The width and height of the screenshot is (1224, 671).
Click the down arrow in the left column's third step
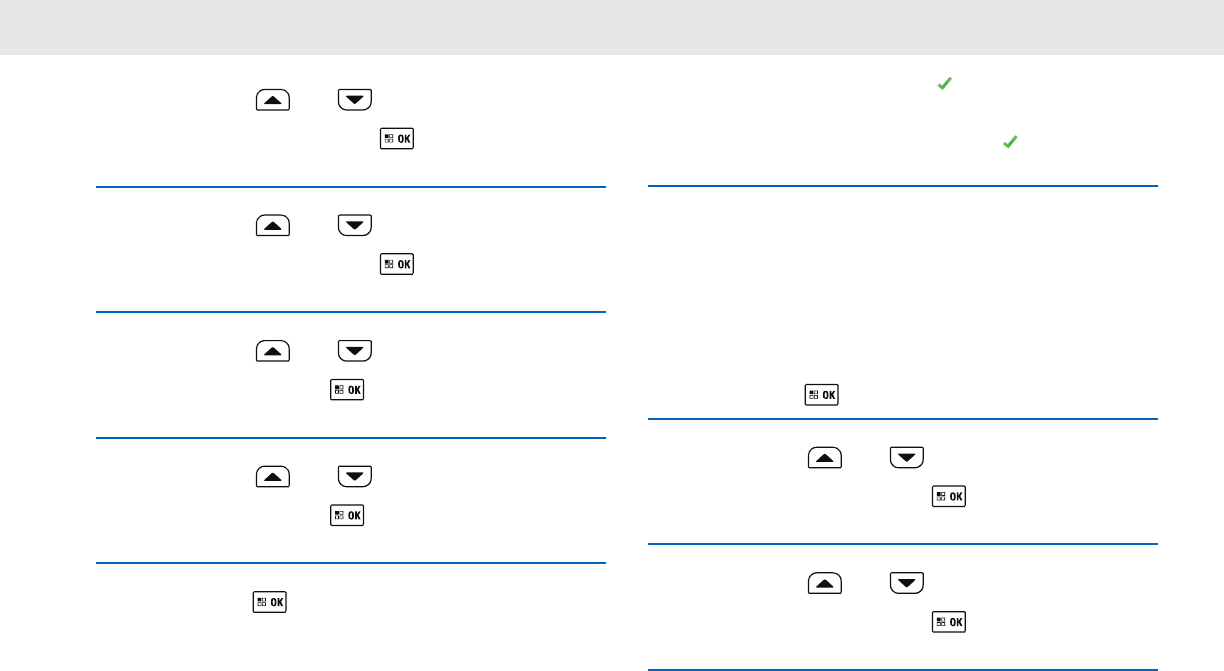pyautogui.click(x=355, y=351)
